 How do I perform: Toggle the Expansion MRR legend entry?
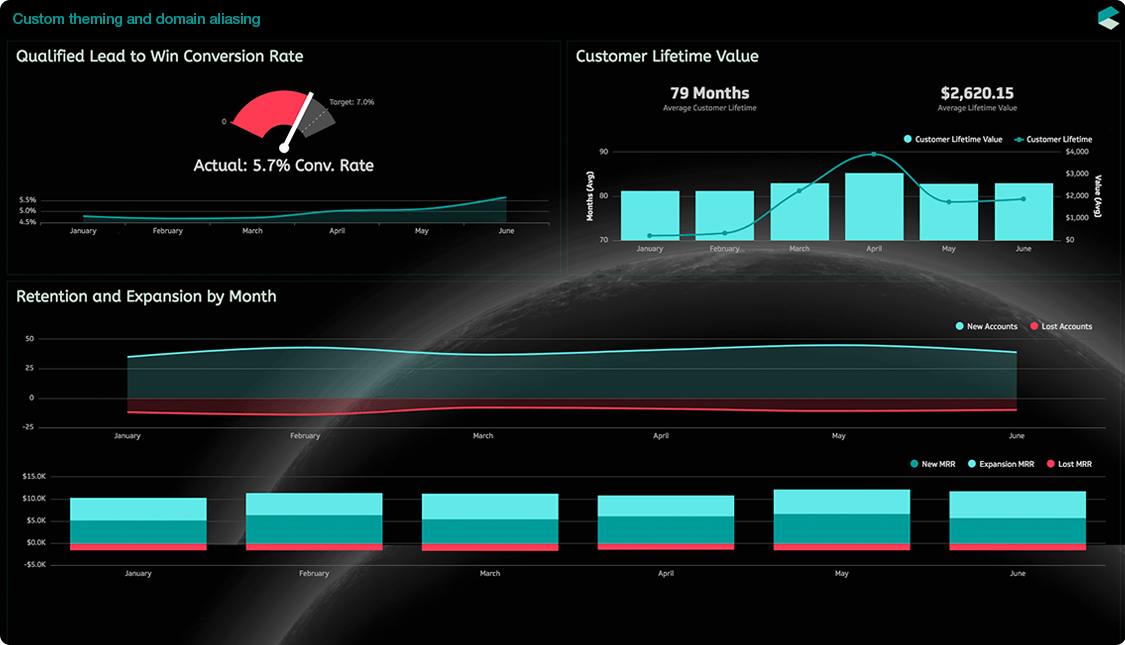pyautogui.click(x=1001, y=464)
